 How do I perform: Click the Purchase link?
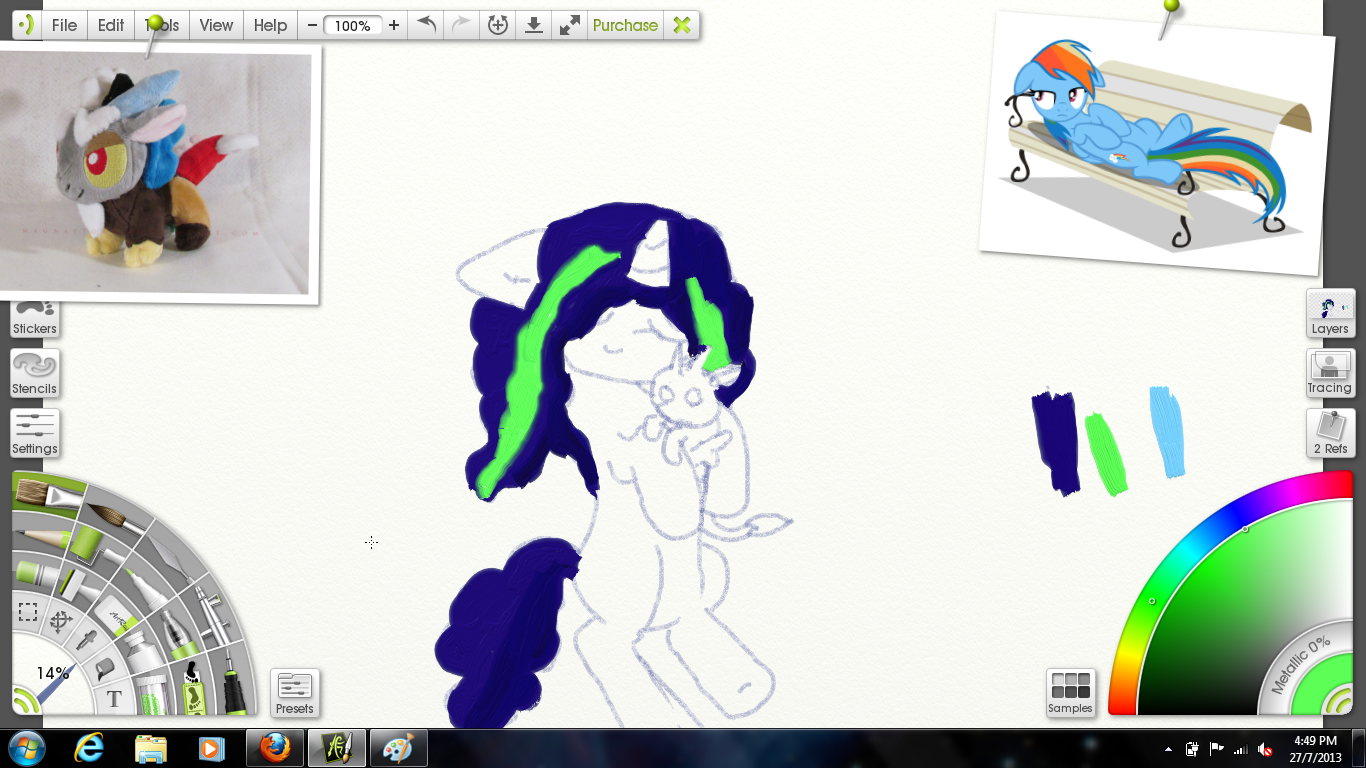(625, 25)
